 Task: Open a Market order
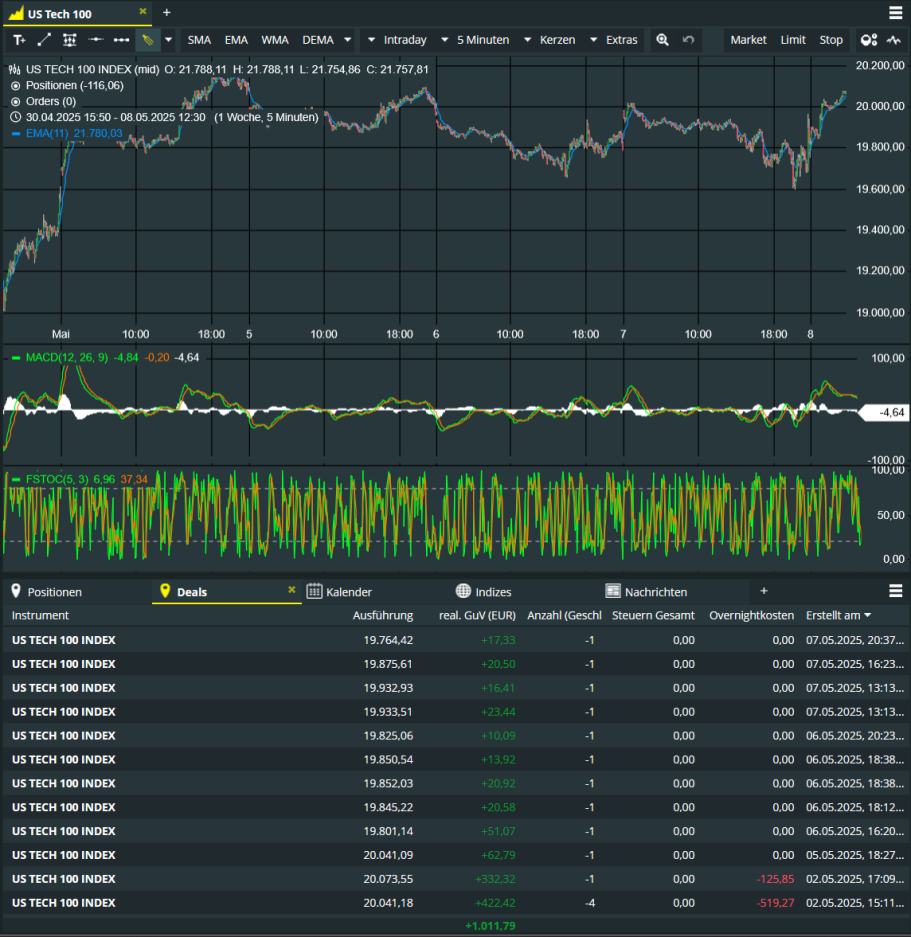(x=748, y=40)
